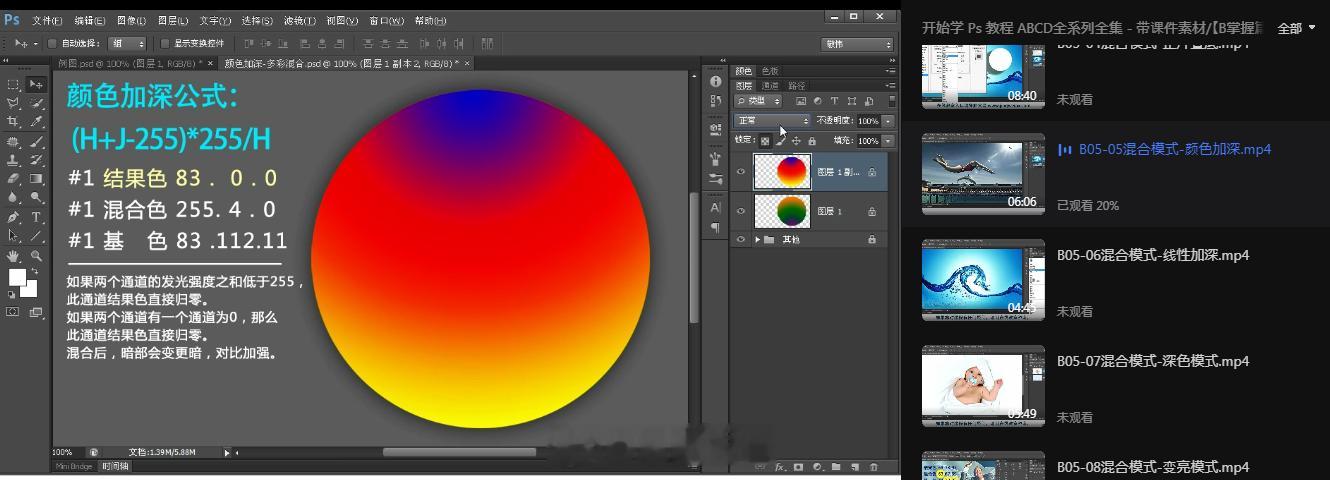The height and width of the screenshot is (480, 1330).
Task: Click the foreground color swatch
Action: (x=17, y=277)
